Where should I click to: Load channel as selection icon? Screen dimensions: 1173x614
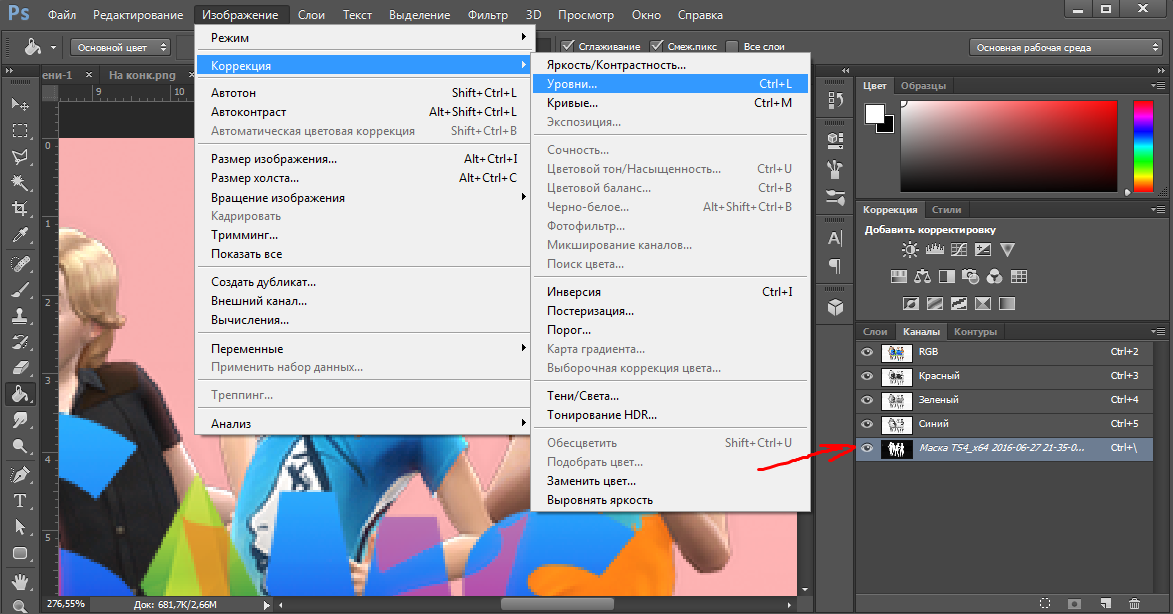(x=1045, y=603)
